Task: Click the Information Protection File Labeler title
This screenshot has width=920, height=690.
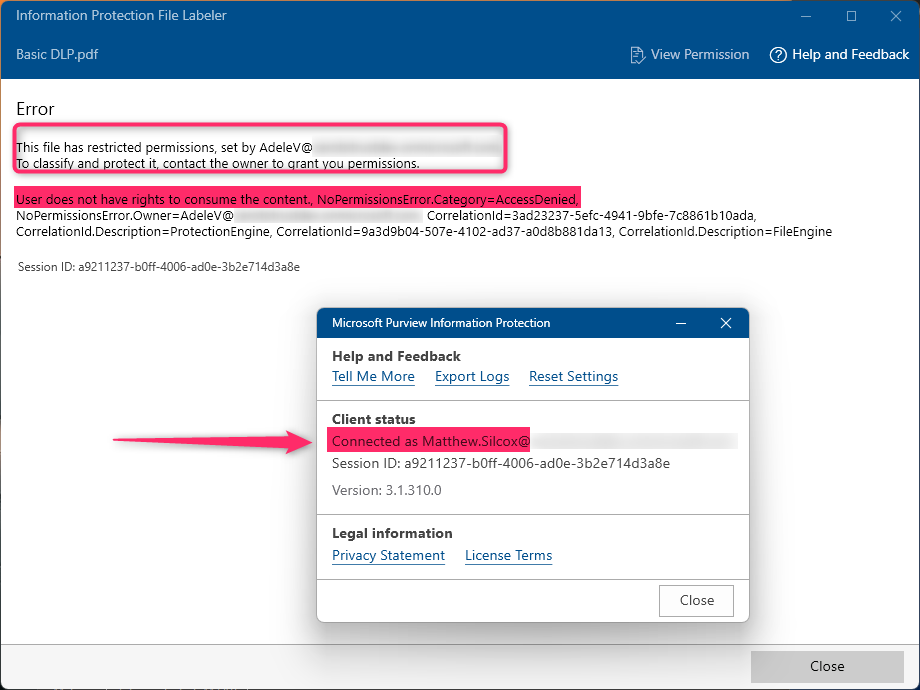Action: click(x=121, y=16)
